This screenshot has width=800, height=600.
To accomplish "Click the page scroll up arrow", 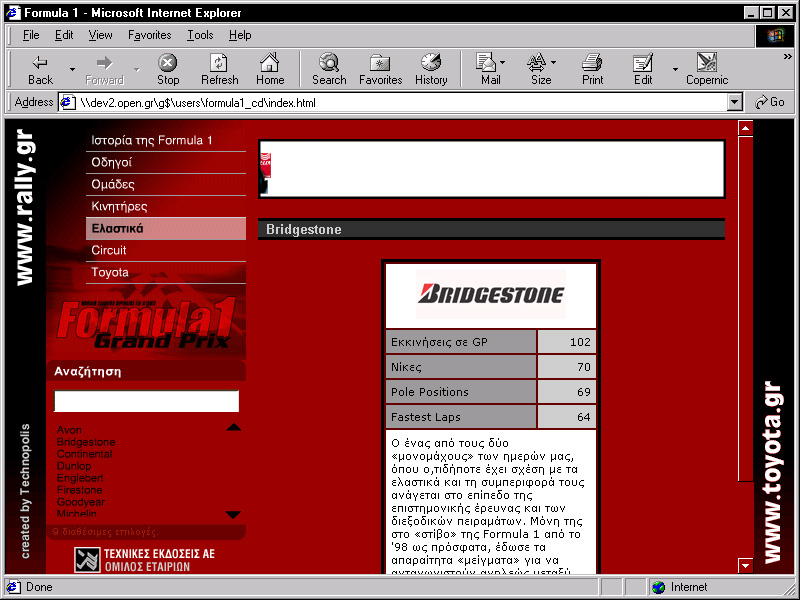I will click(x=745, y=128).
